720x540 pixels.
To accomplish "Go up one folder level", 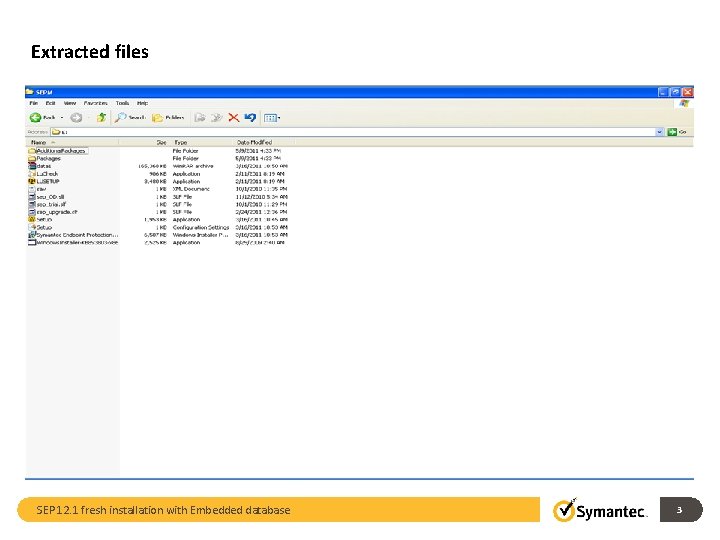I will click(x=101, y=118).
